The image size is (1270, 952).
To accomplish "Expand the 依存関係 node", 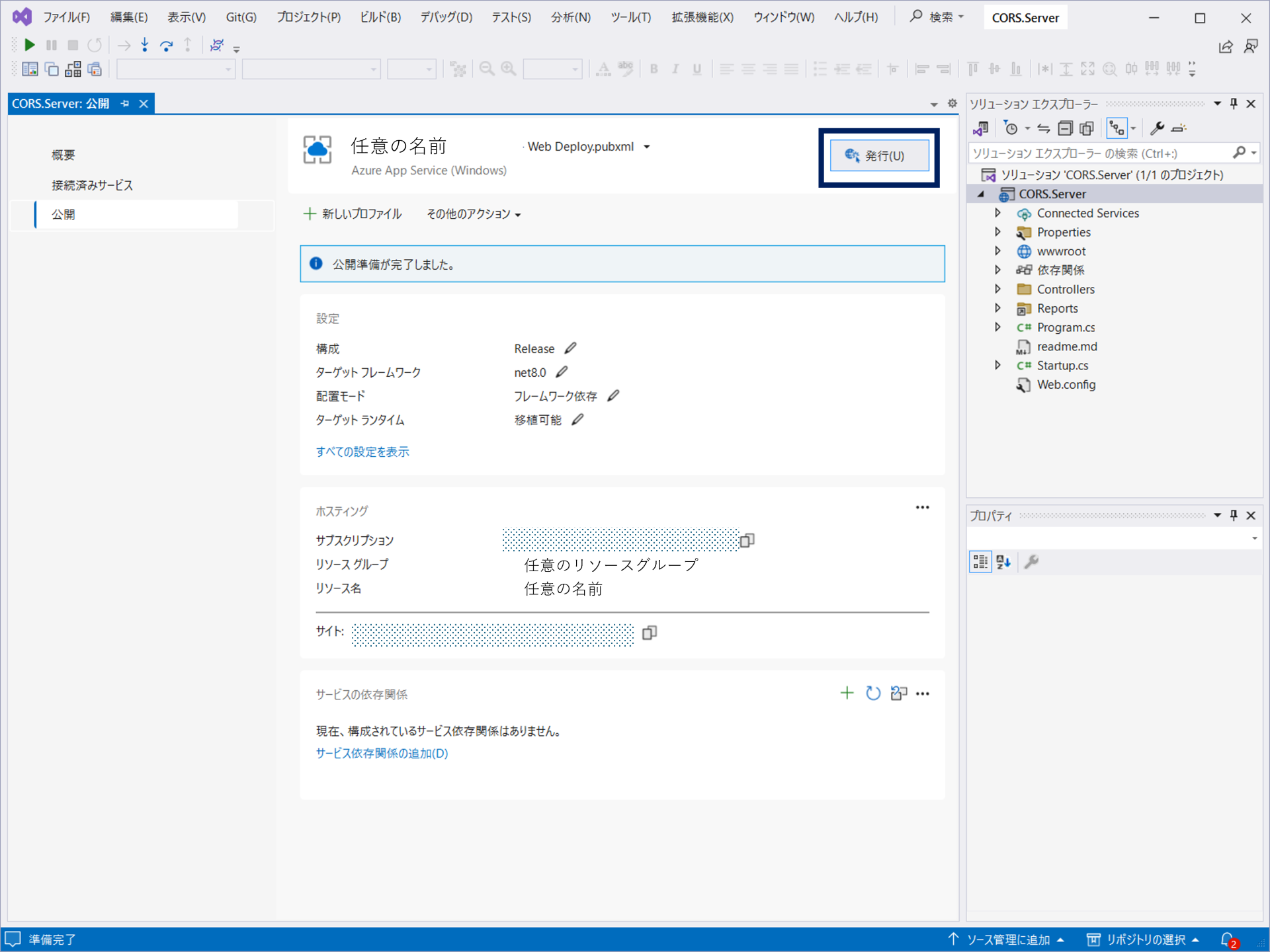I will [x=997, y=270].
